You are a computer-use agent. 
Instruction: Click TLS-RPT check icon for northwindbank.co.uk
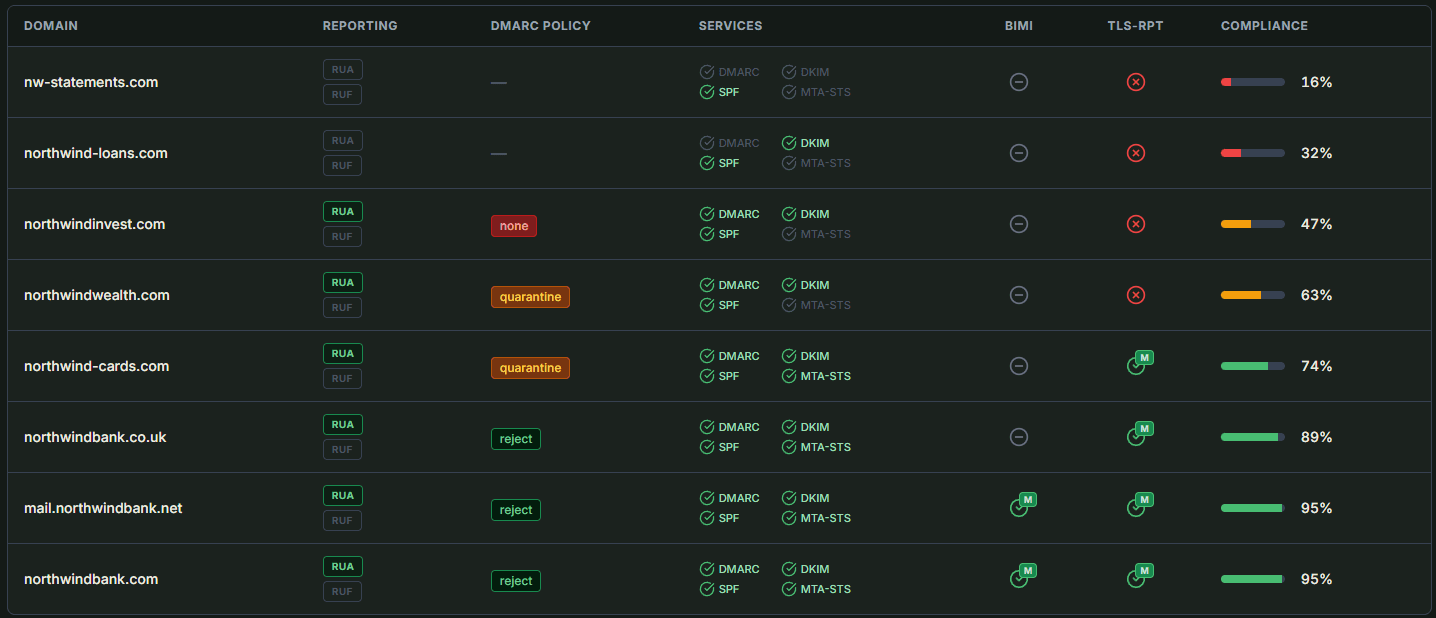pyautogui.click(x=1136, y=437)
